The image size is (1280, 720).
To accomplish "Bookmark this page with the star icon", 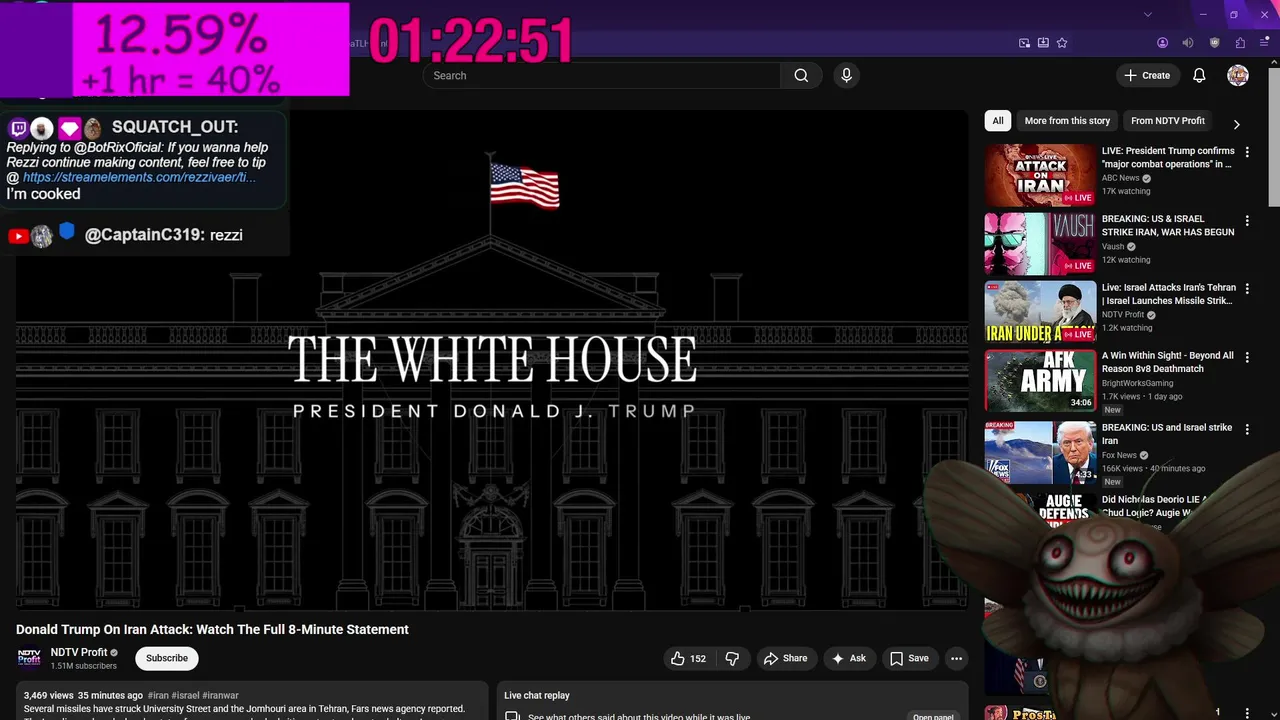I will point(1062,43).
